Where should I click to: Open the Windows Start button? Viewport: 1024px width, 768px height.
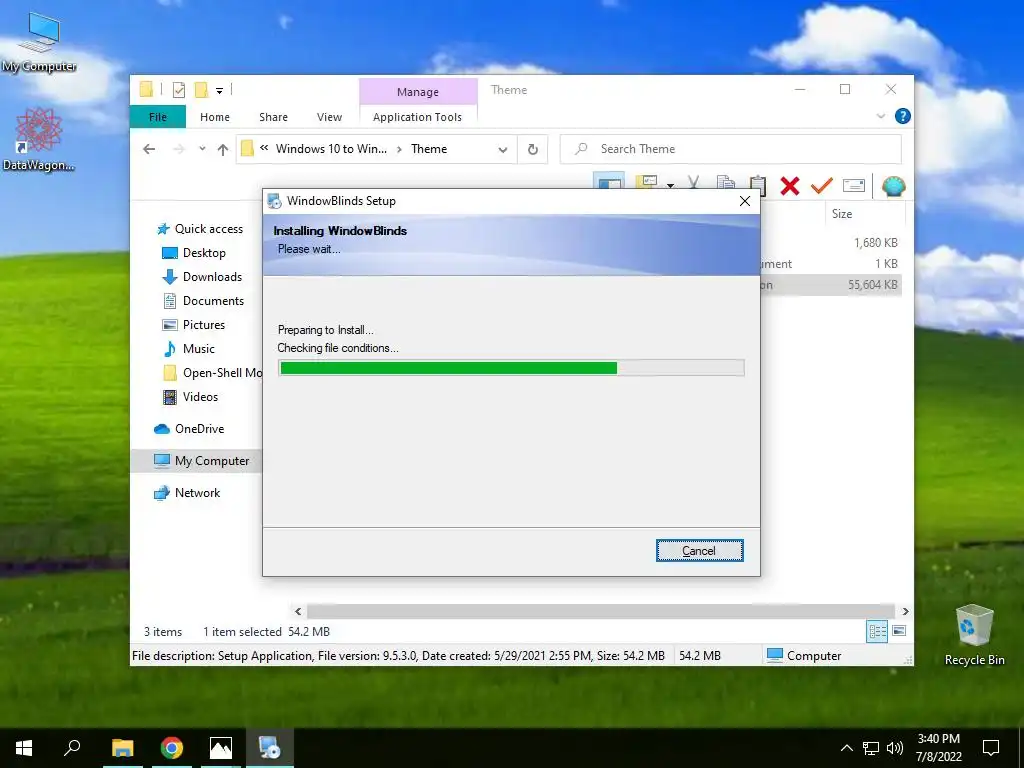(24, 748)
